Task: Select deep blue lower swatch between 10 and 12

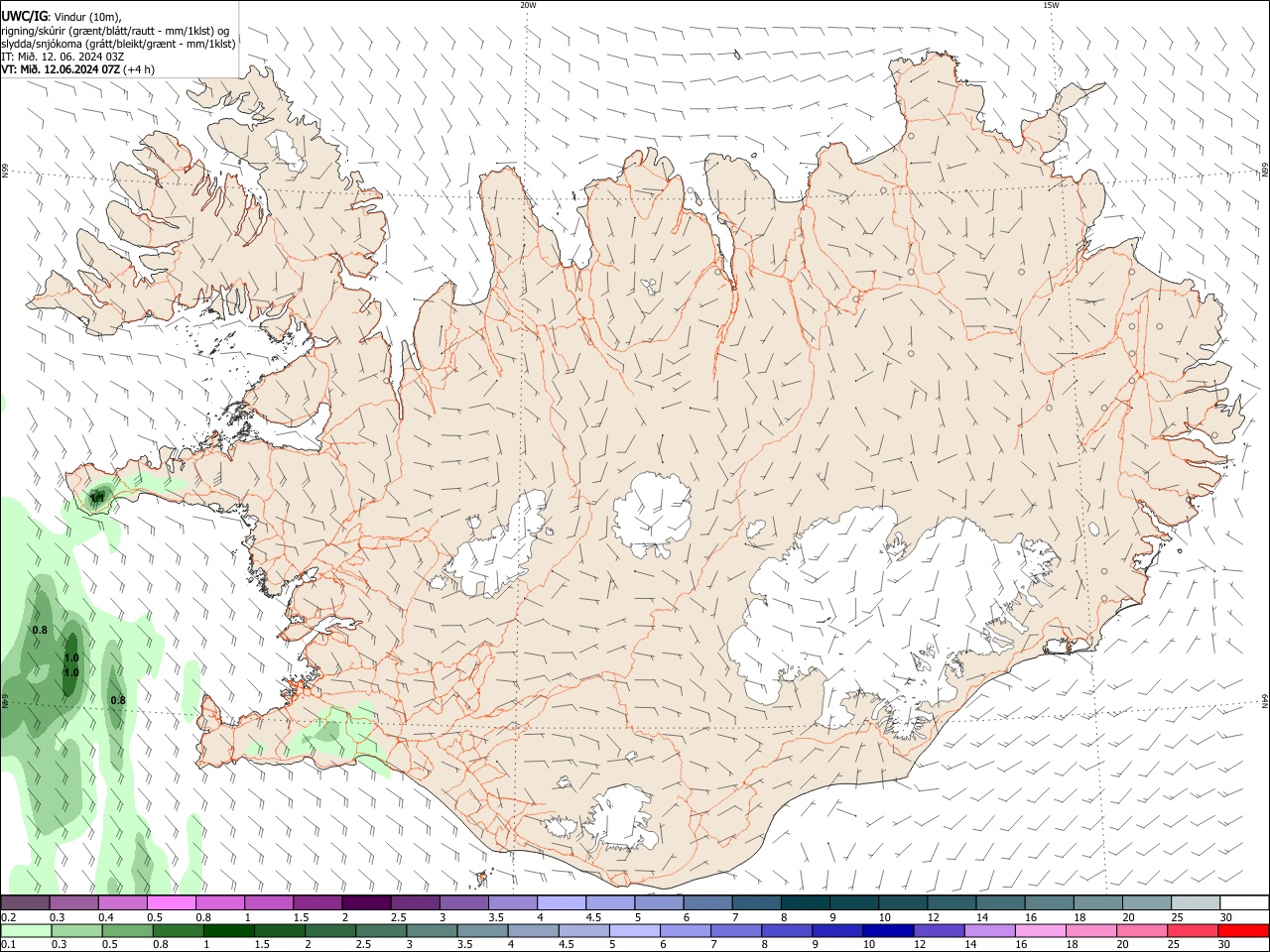Action: click(888, 930)
